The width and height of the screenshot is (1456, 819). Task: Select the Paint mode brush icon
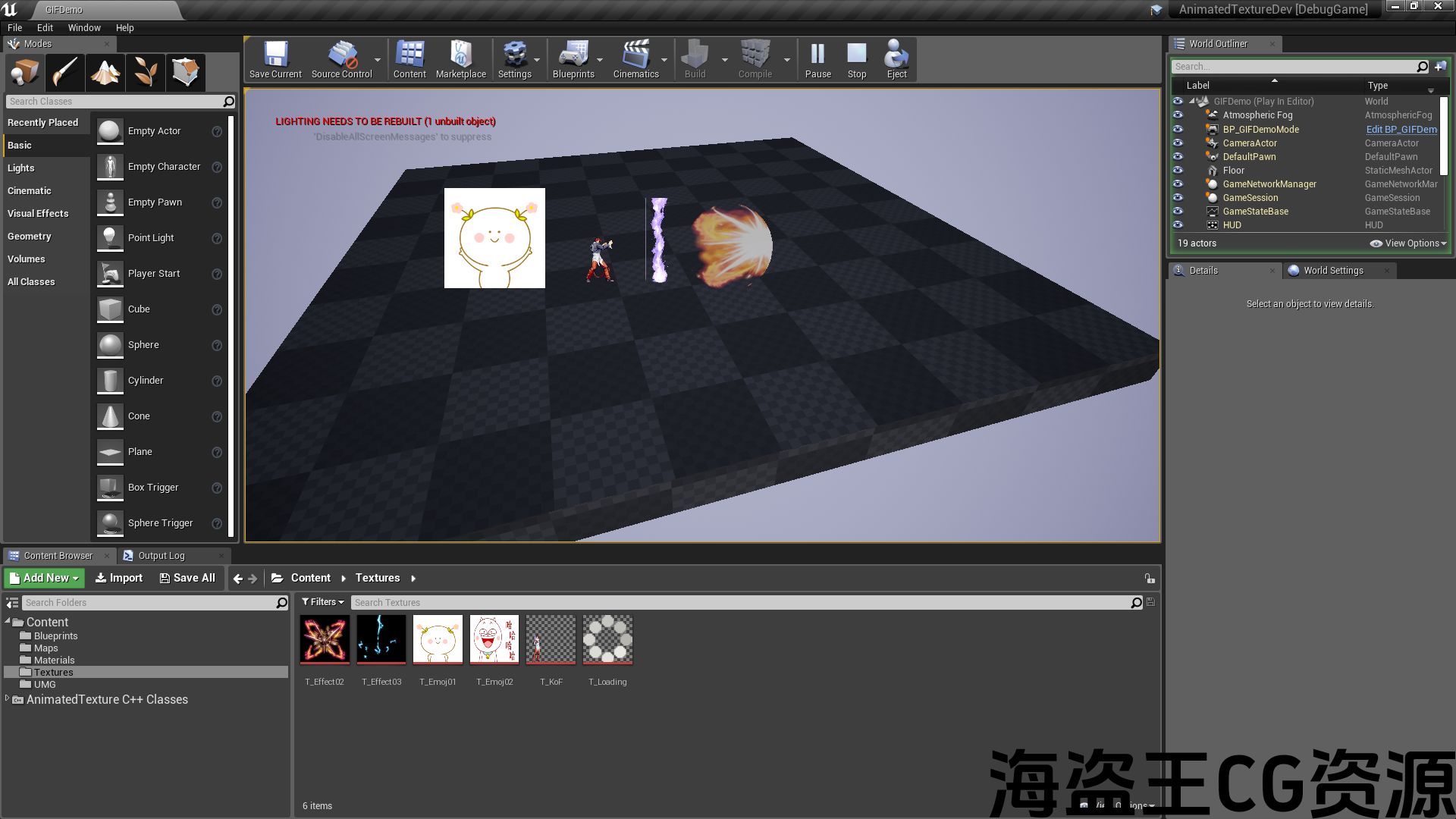coord(65,73)
